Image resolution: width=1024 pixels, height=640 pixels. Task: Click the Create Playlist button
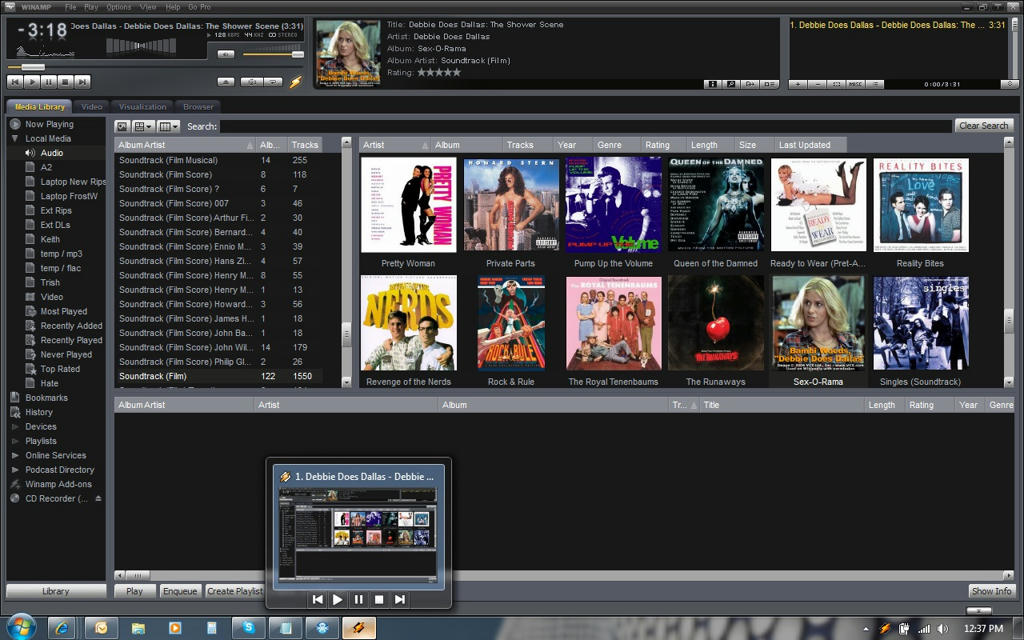(x=234, y=591)
